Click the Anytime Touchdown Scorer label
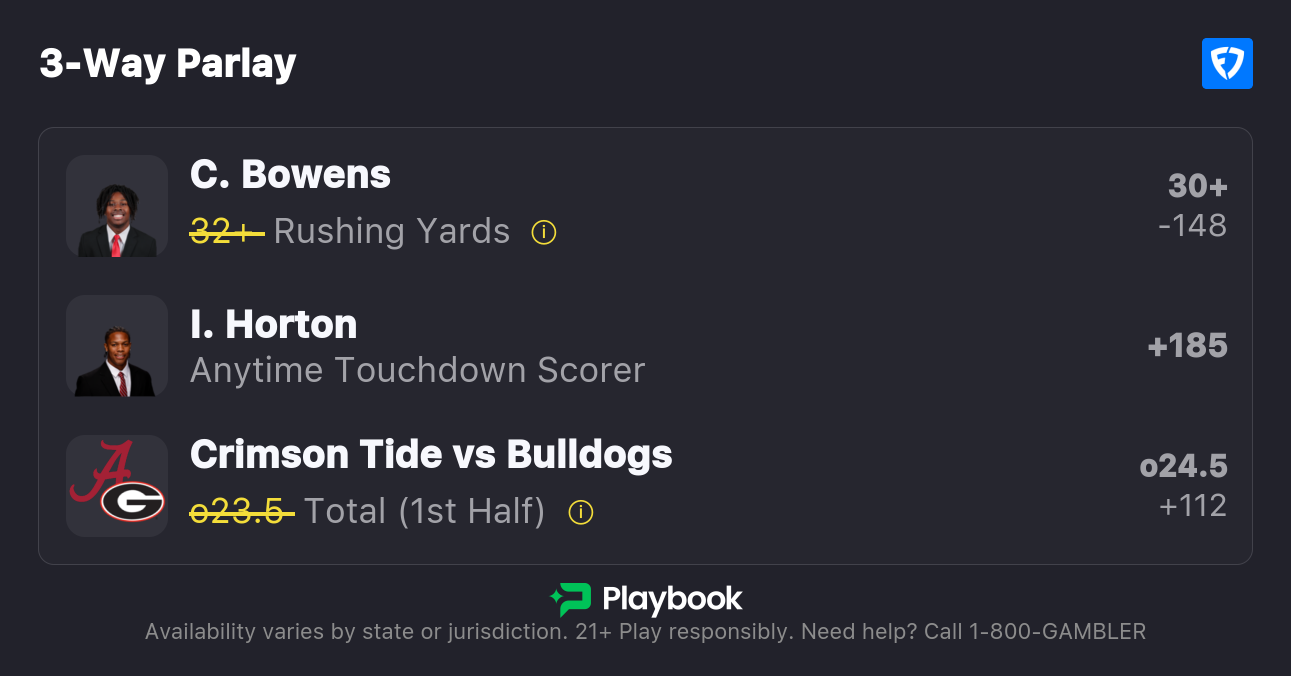 click(417, 371)
